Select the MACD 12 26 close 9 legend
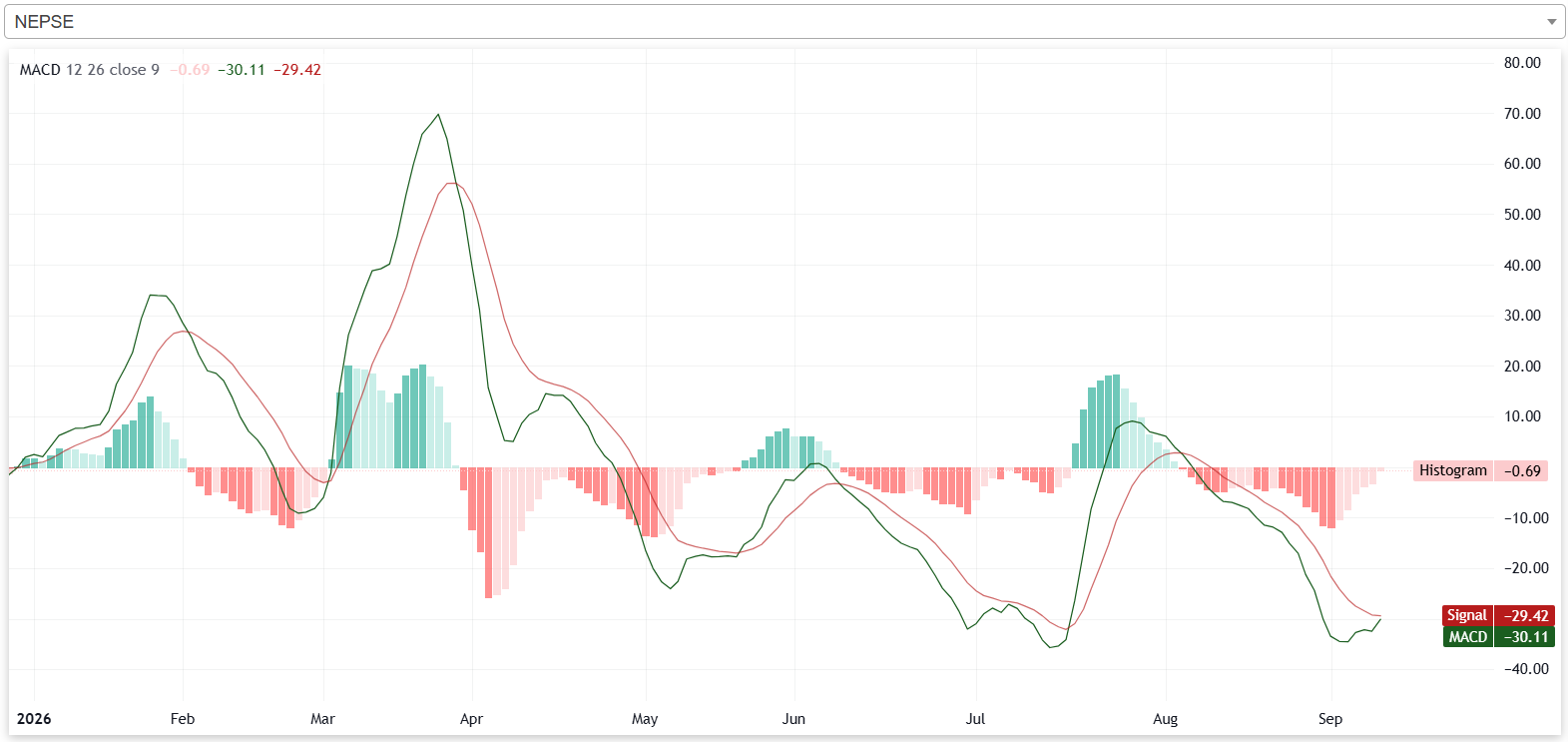 (x=90, y=70)
